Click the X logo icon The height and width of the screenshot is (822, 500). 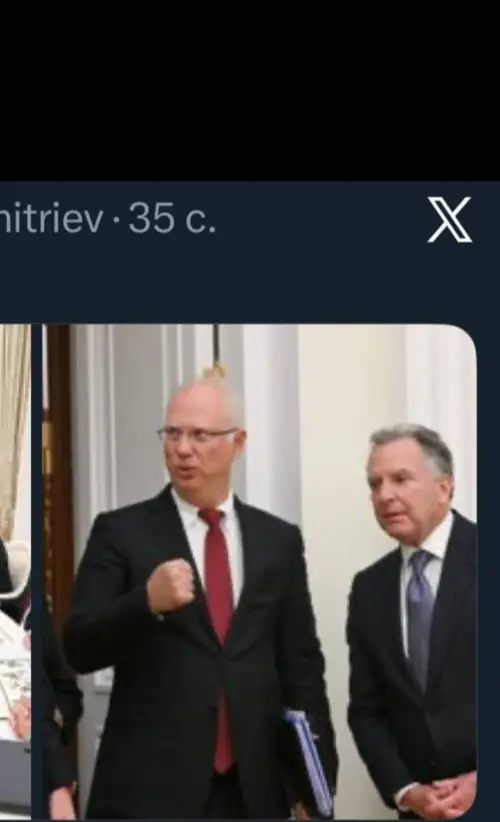(x=450, y=220)
